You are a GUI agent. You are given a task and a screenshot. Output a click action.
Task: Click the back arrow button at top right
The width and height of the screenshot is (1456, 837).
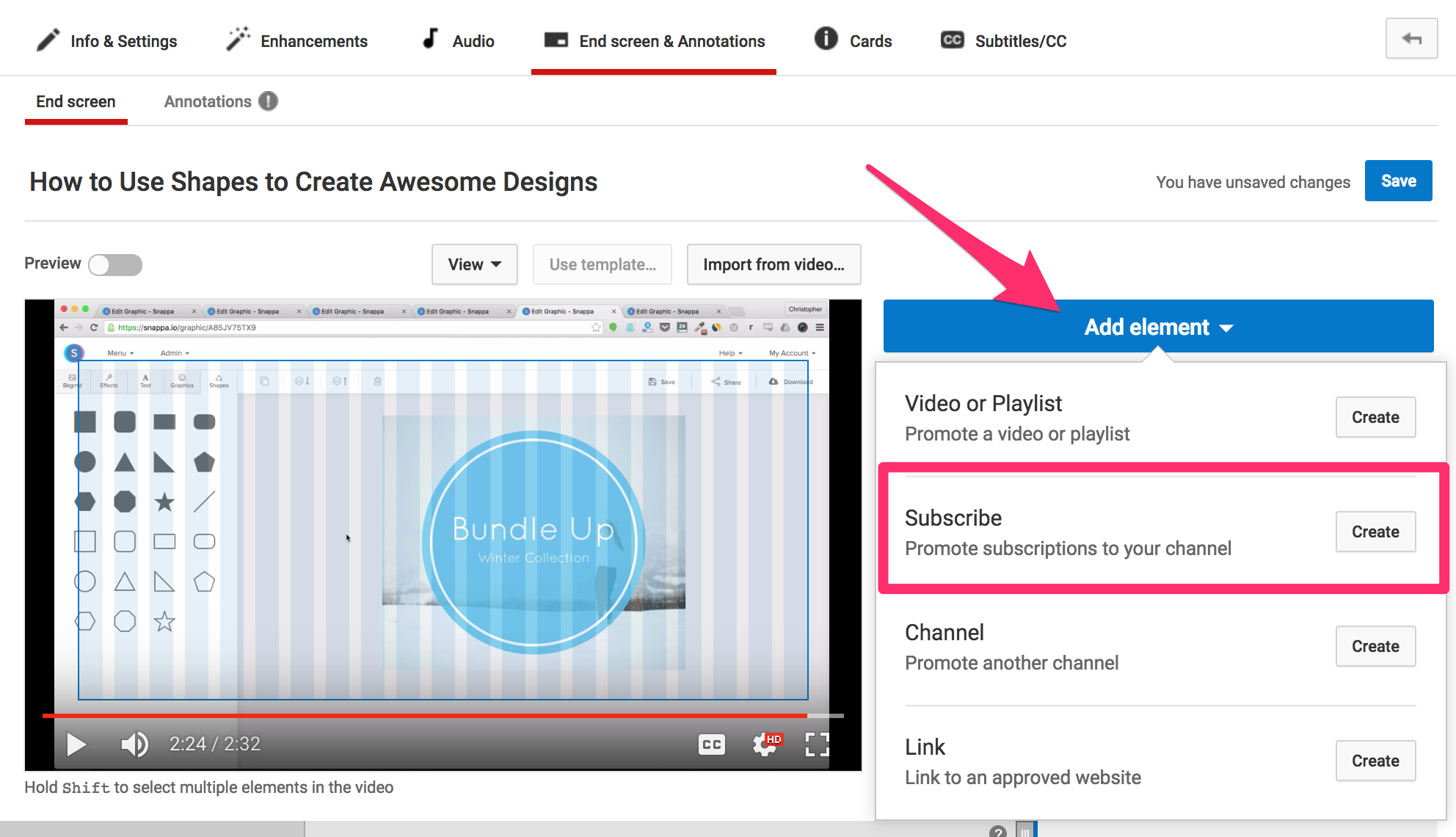[1411, 38]
